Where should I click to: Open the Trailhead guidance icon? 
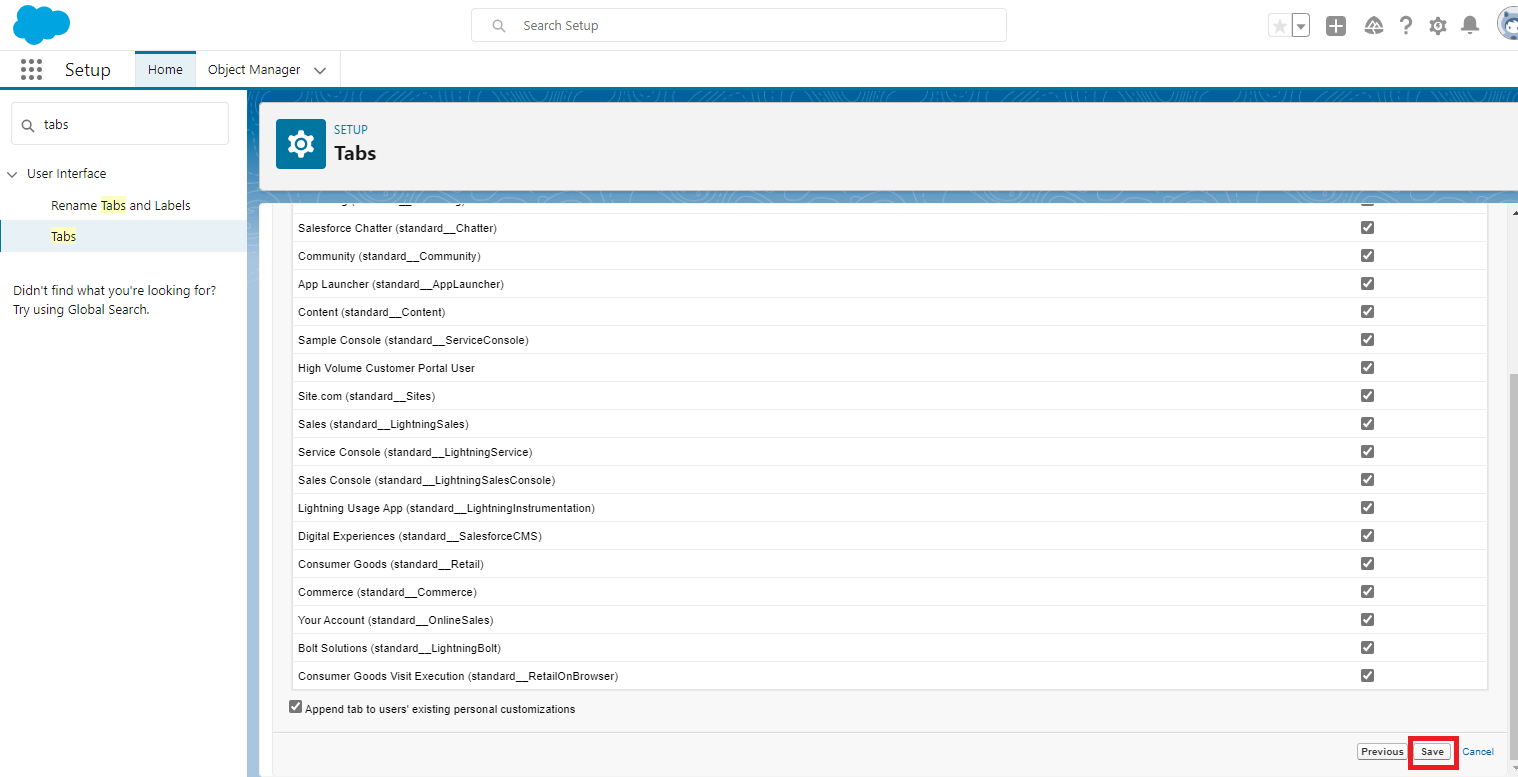[x=1373, y=26]
